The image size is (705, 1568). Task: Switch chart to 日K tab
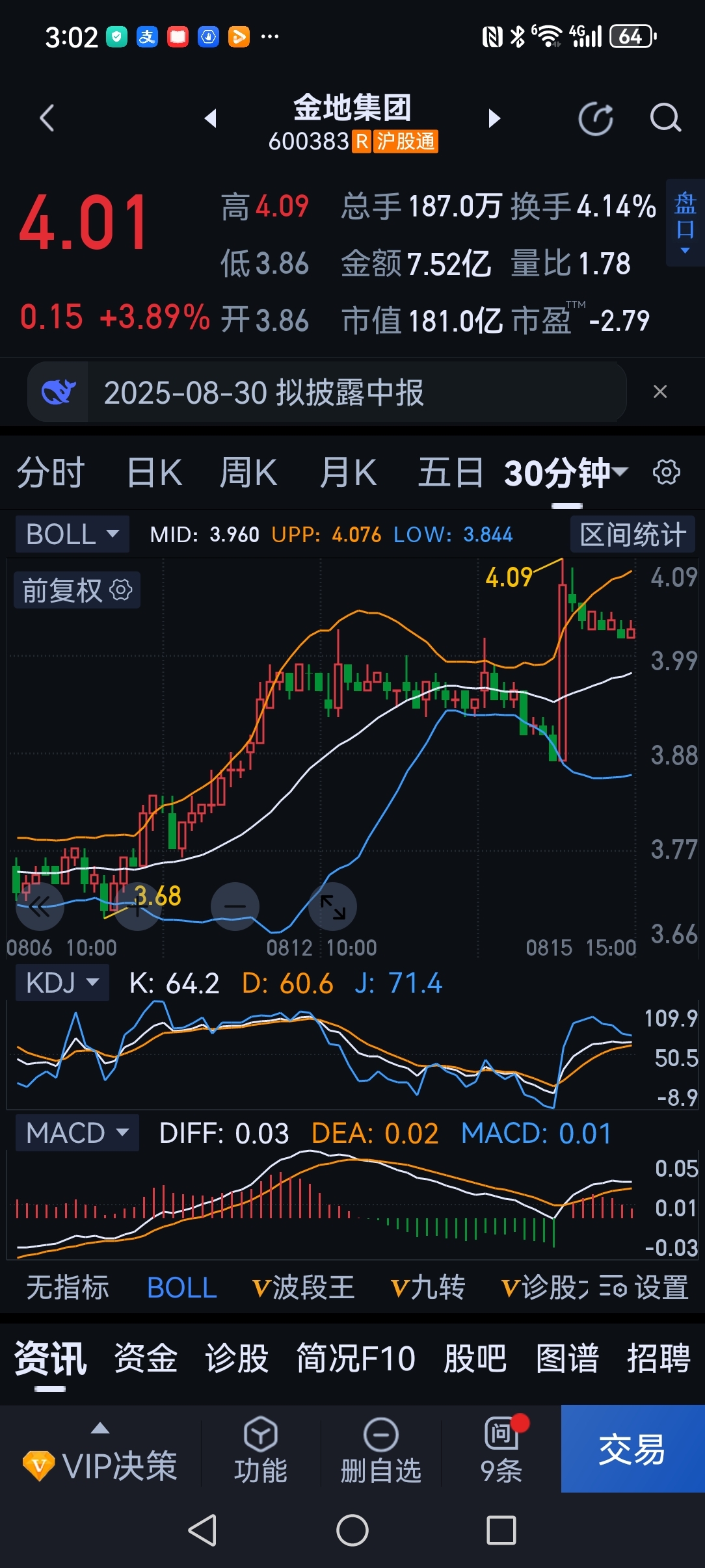154,472
